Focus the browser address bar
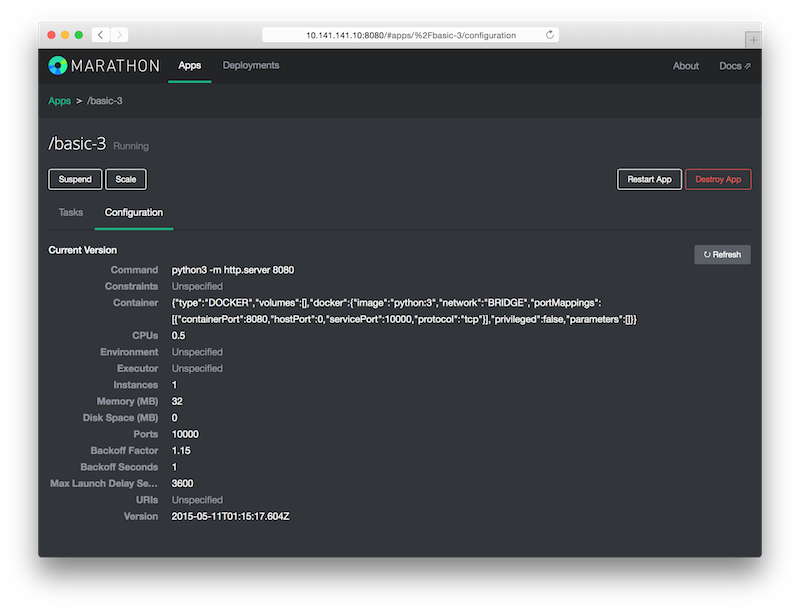The width and height of the screenshot is (800, 612). 410,35
